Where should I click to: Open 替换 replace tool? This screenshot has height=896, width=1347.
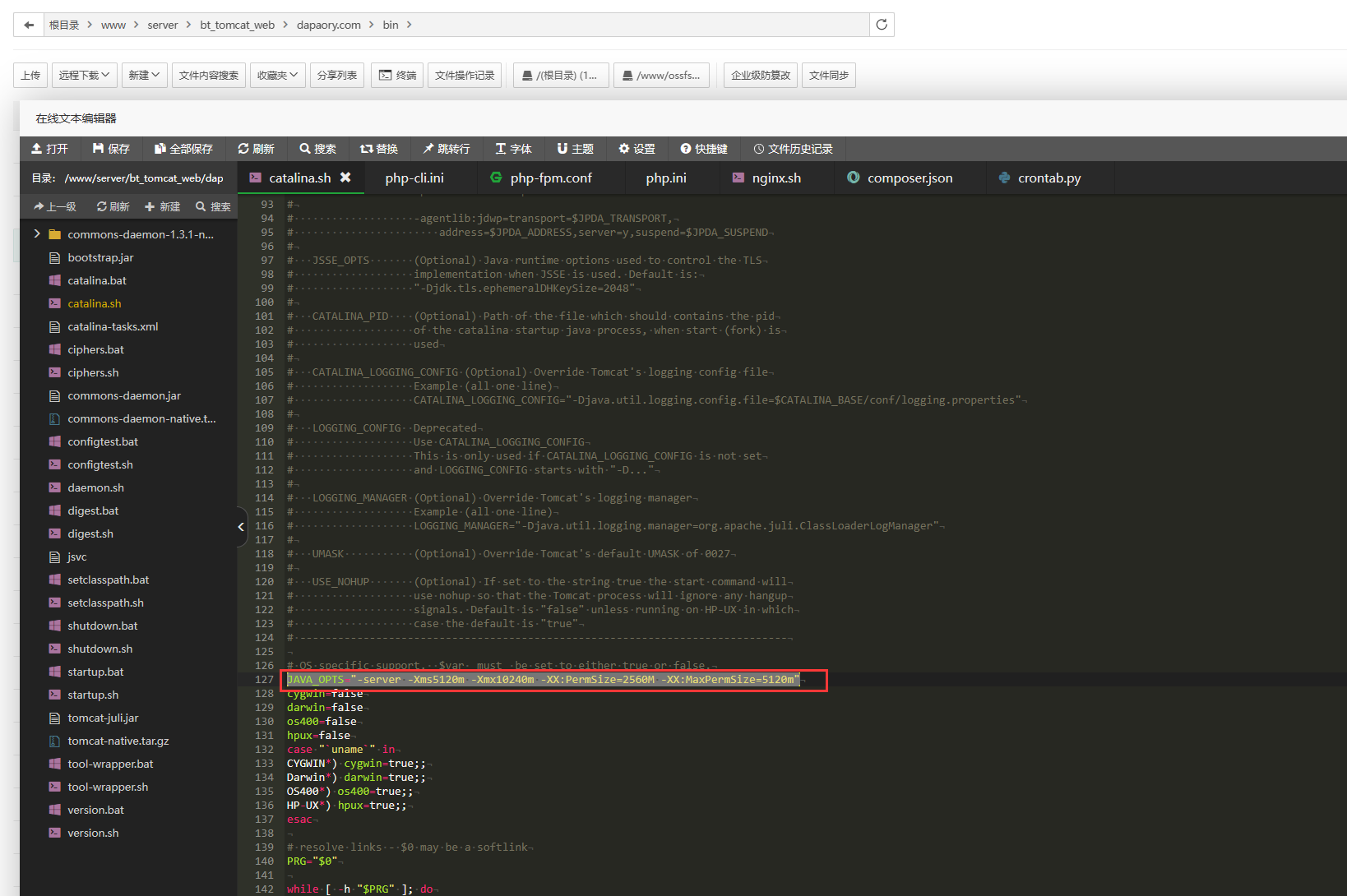[x=379, y=149]
